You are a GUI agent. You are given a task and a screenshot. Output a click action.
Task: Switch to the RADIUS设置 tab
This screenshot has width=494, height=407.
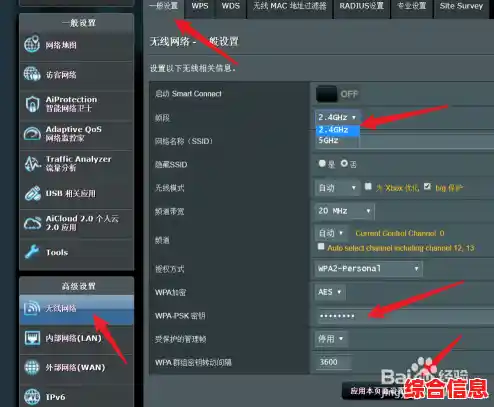tap(362, 6)
